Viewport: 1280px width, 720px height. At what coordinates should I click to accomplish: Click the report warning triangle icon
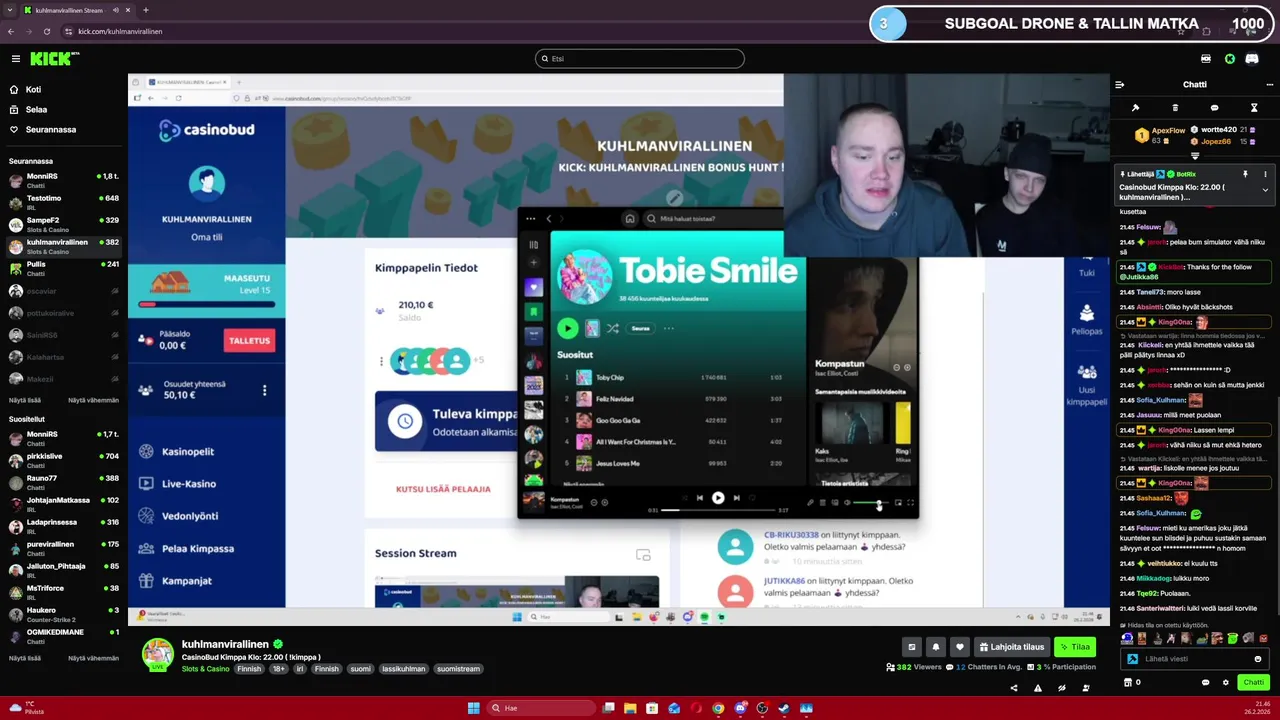tap(1037, 688)
